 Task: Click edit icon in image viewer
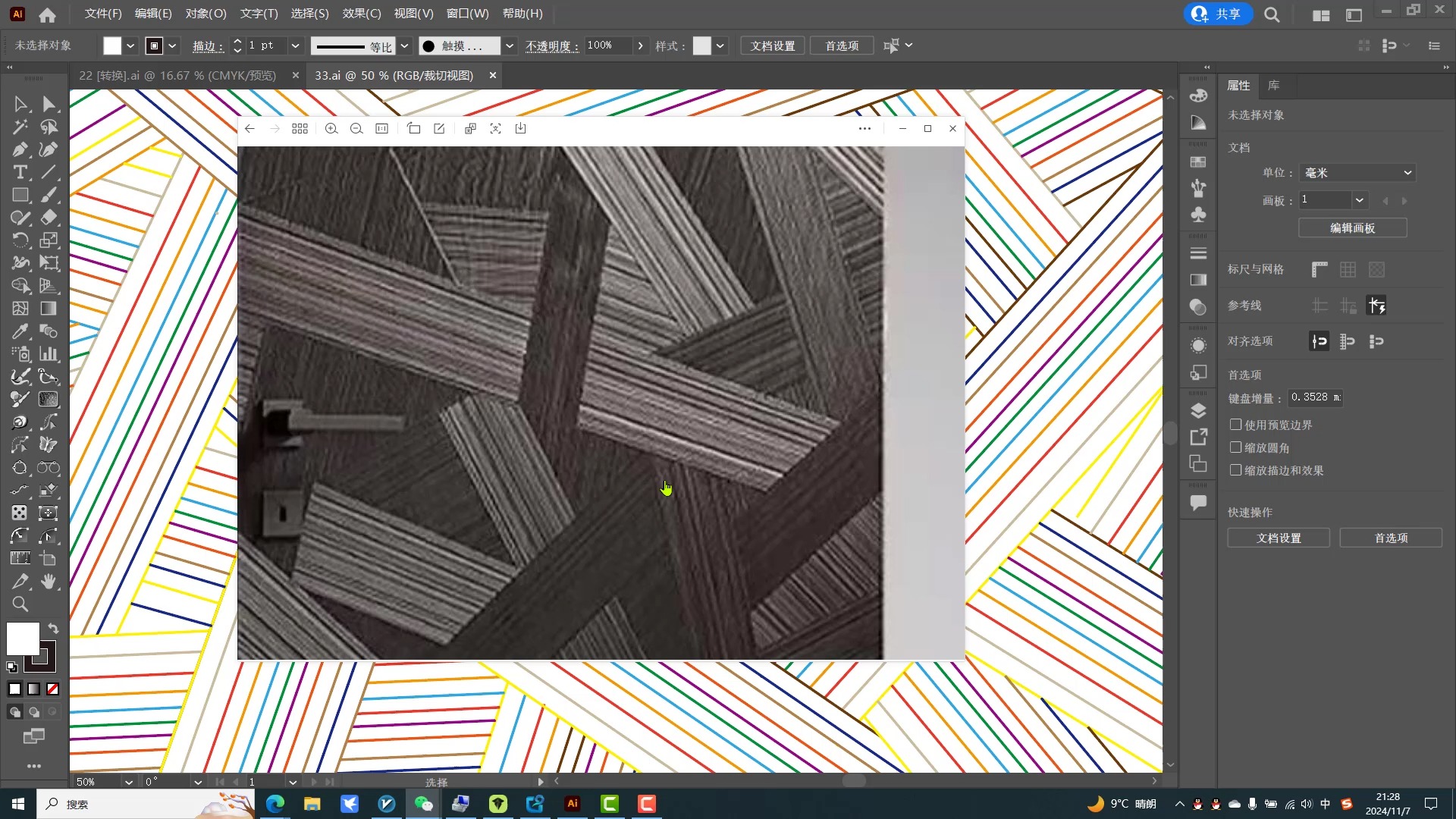tap(439, 129)
